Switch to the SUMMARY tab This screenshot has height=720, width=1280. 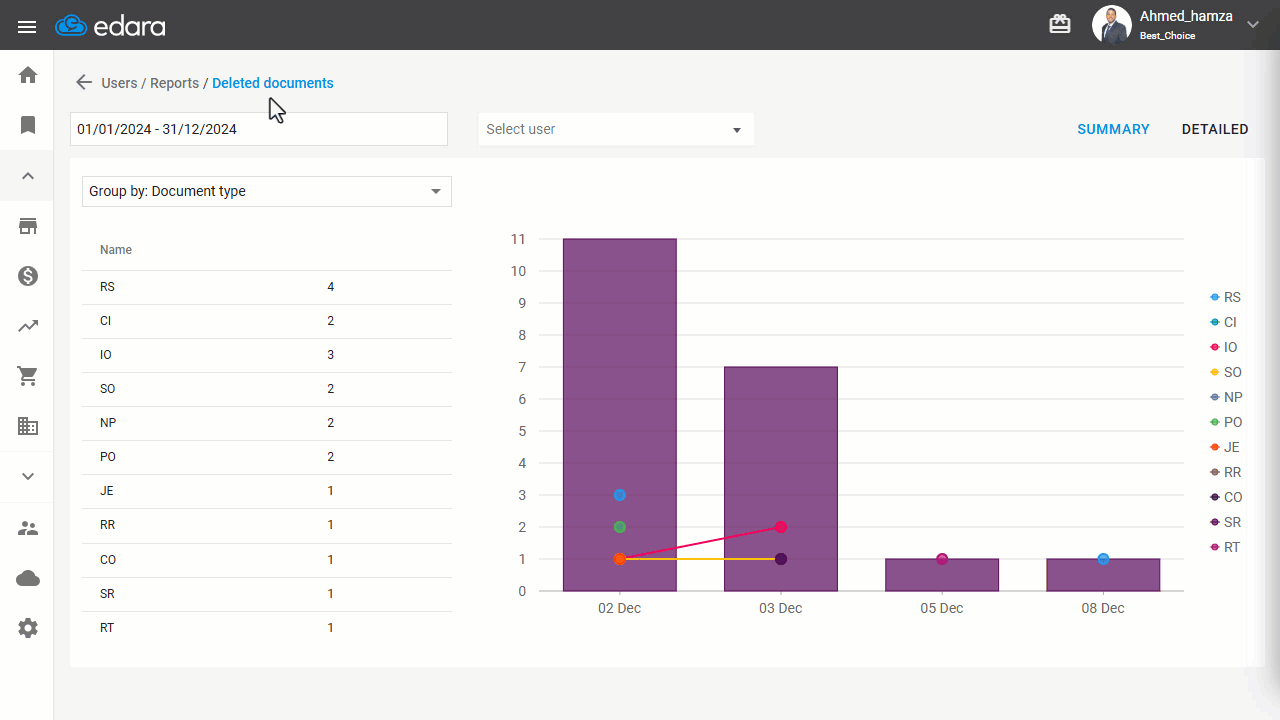(1113, 129)
